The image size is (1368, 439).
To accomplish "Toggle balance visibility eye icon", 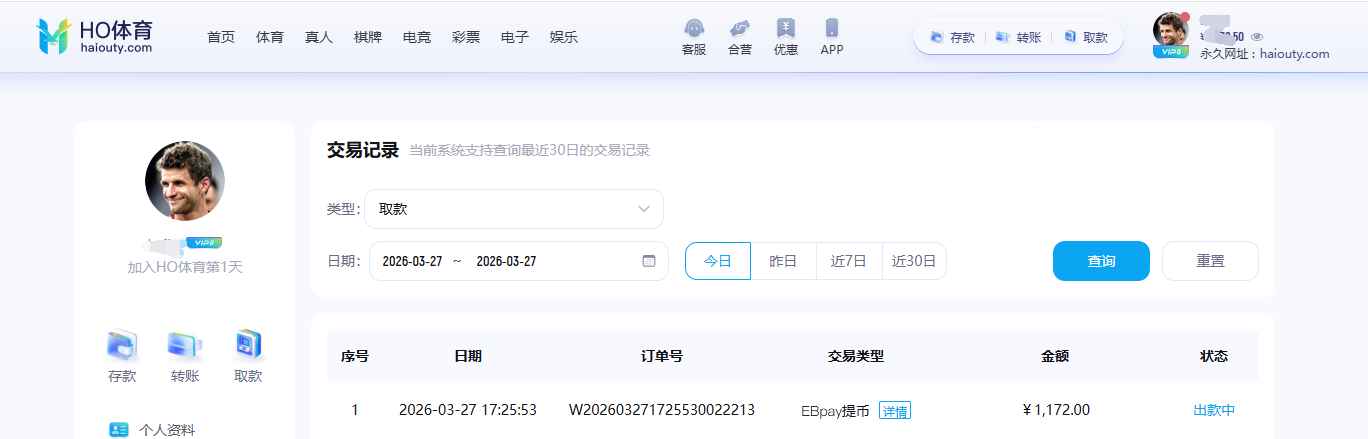I will point(1257,37).
